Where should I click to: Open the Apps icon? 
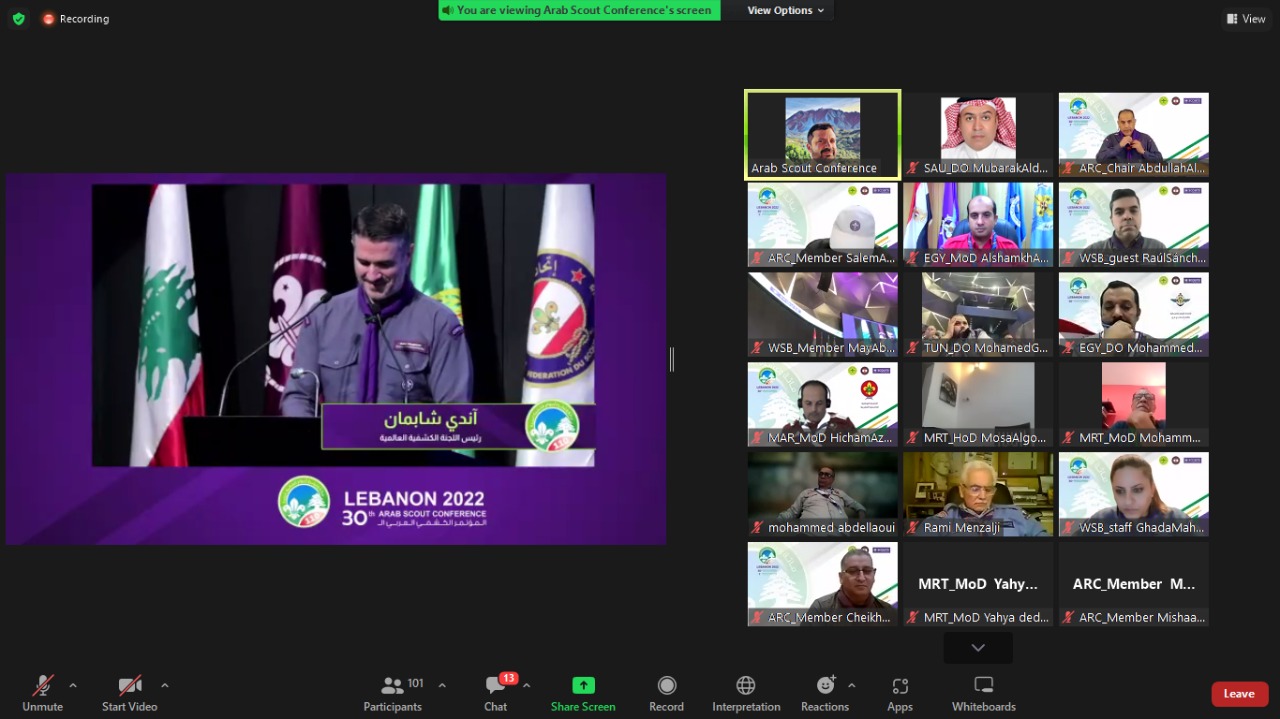[900, 686]
